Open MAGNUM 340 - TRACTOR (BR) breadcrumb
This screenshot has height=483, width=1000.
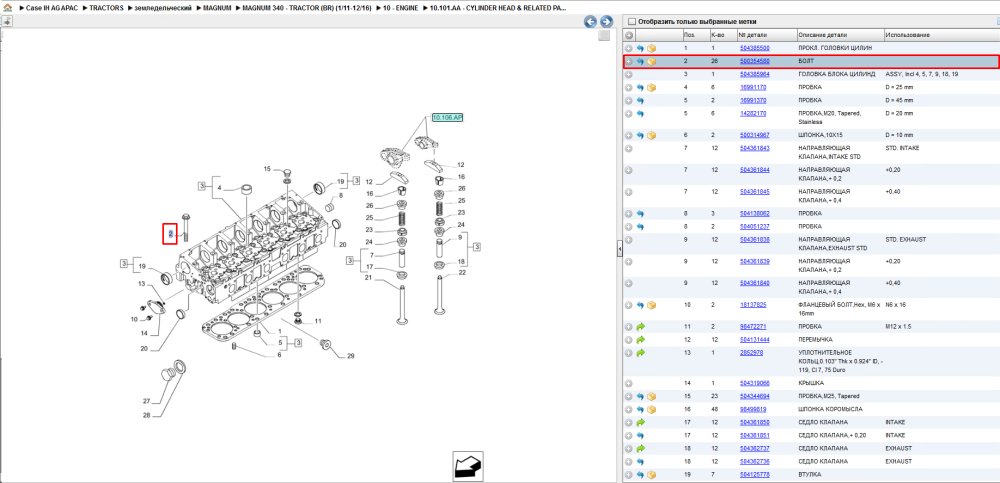(306, 8)
